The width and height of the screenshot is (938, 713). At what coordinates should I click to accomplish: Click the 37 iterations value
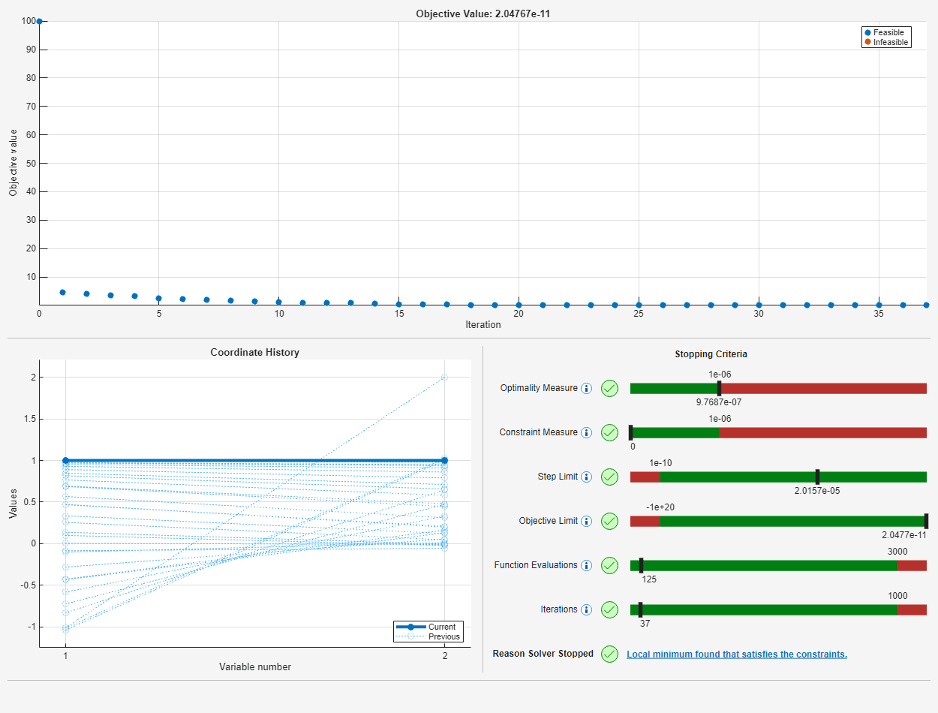tap(645, 623)
